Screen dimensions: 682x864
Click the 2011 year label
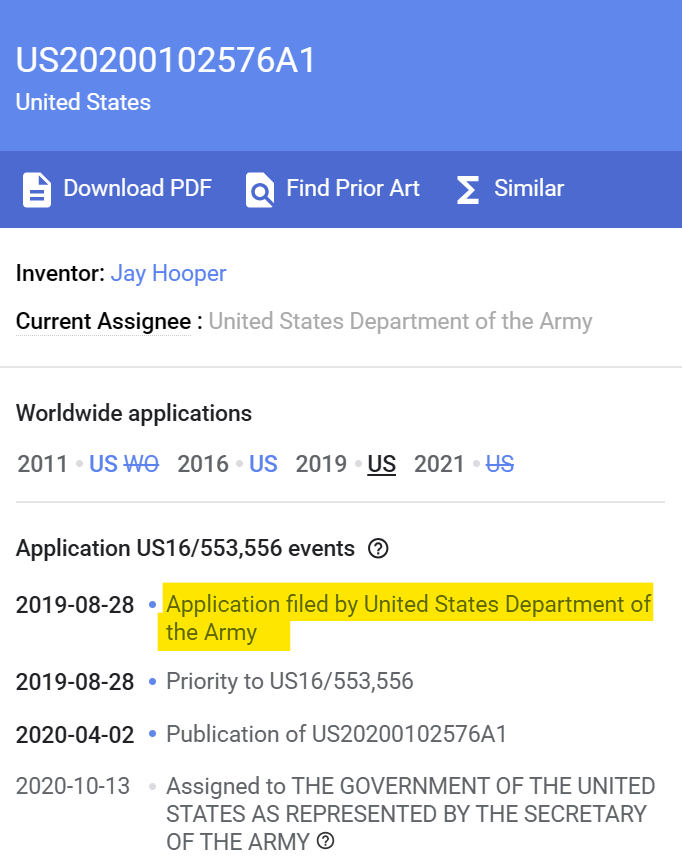pyautogui.click(x=42, y=464)
